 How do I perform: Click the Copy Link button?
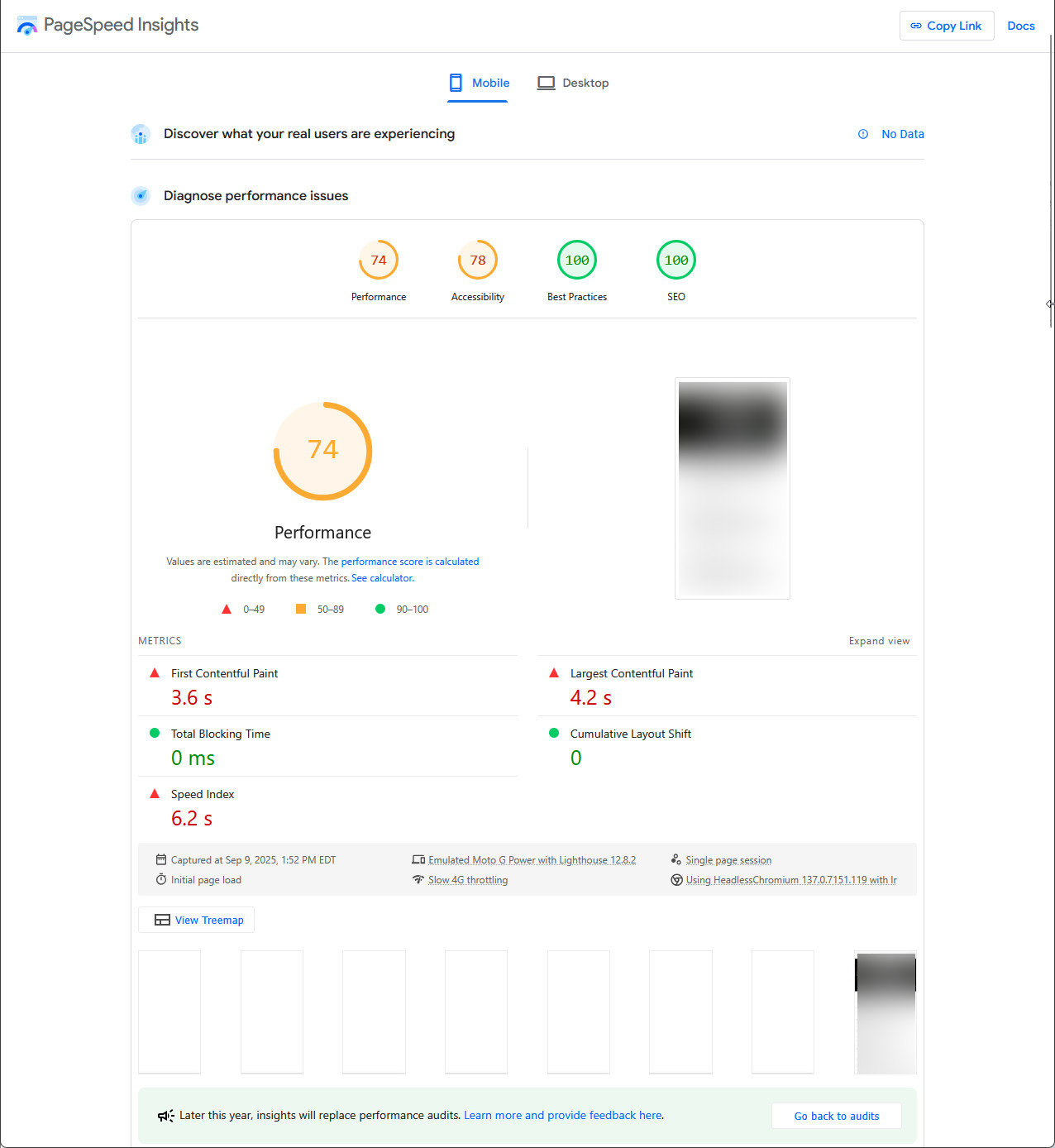tap(947, 26)
